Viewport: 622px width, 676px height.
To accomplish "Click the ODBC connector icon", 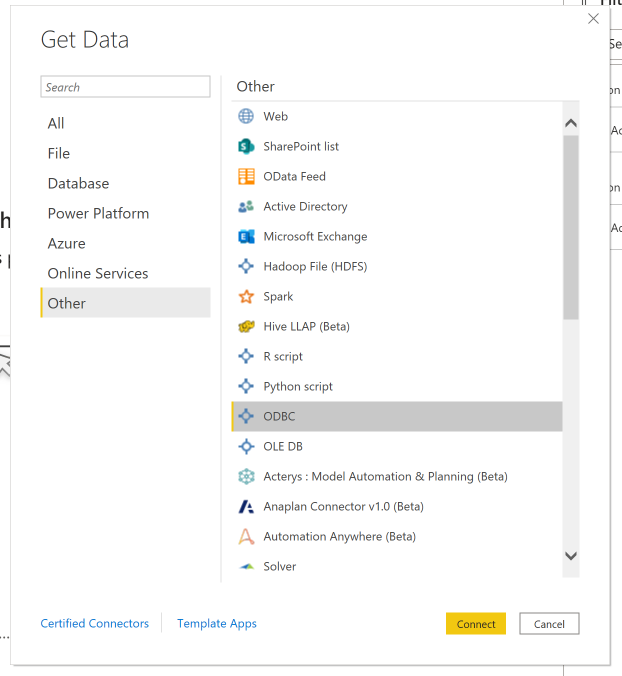I will pos(246,416).
